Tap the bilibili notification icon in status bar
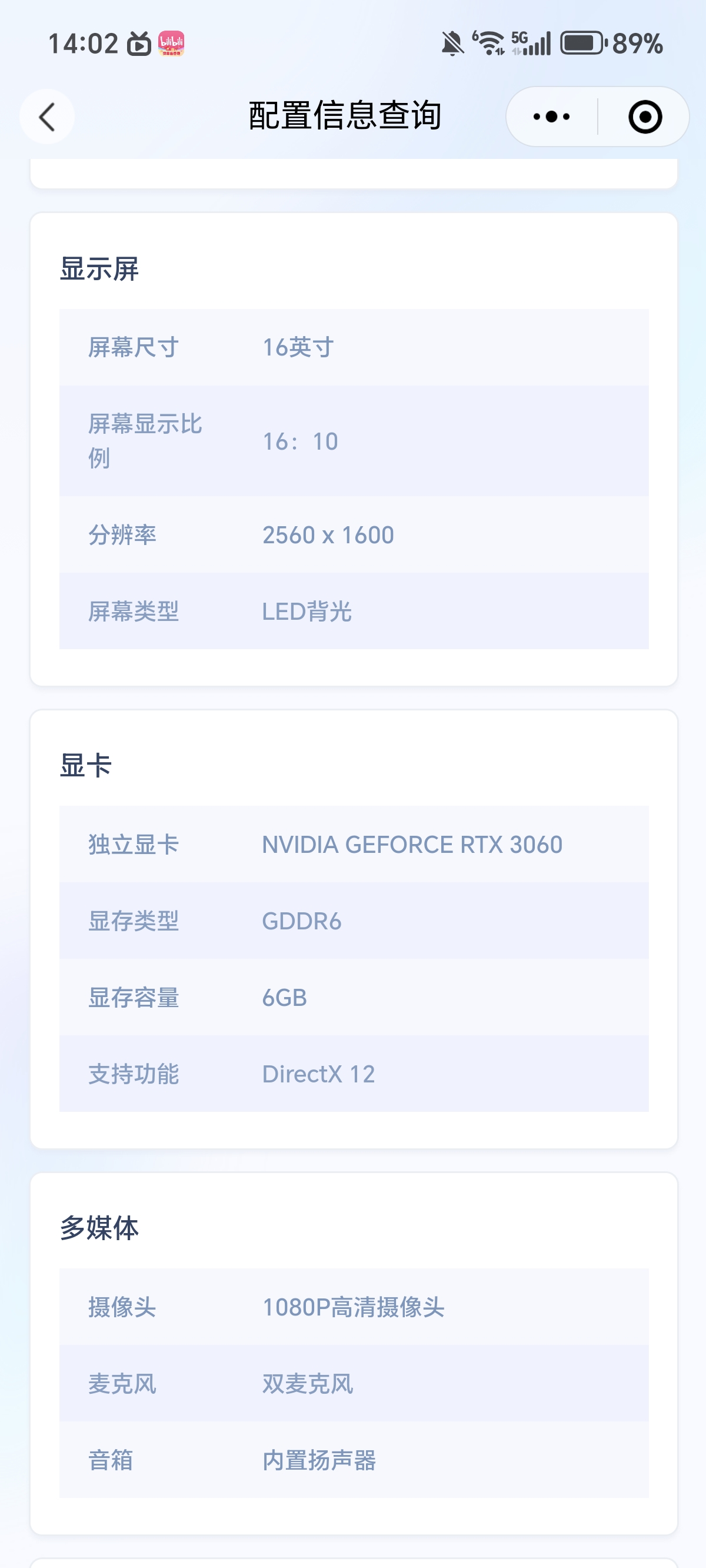The height and width of the screenshot is (1568, 706). point(171,44)
